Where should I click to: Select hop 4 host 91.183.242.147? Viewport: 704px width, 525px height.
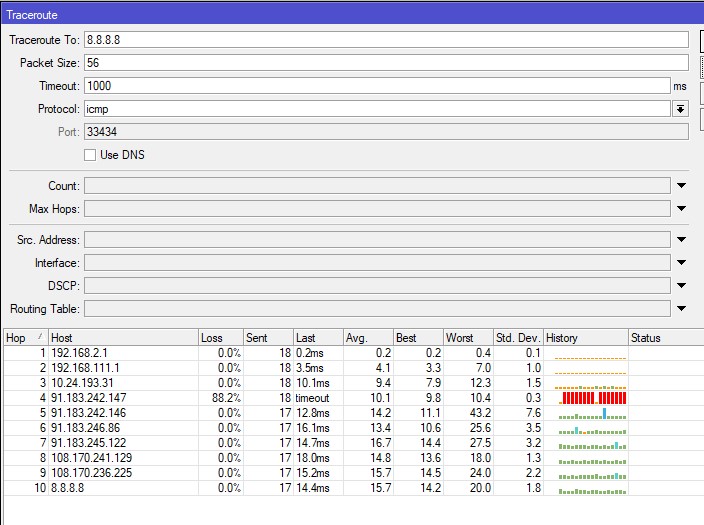88,398
